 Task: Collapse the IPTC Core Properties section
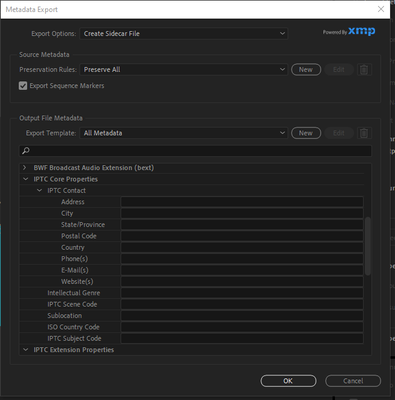[26, 179]
